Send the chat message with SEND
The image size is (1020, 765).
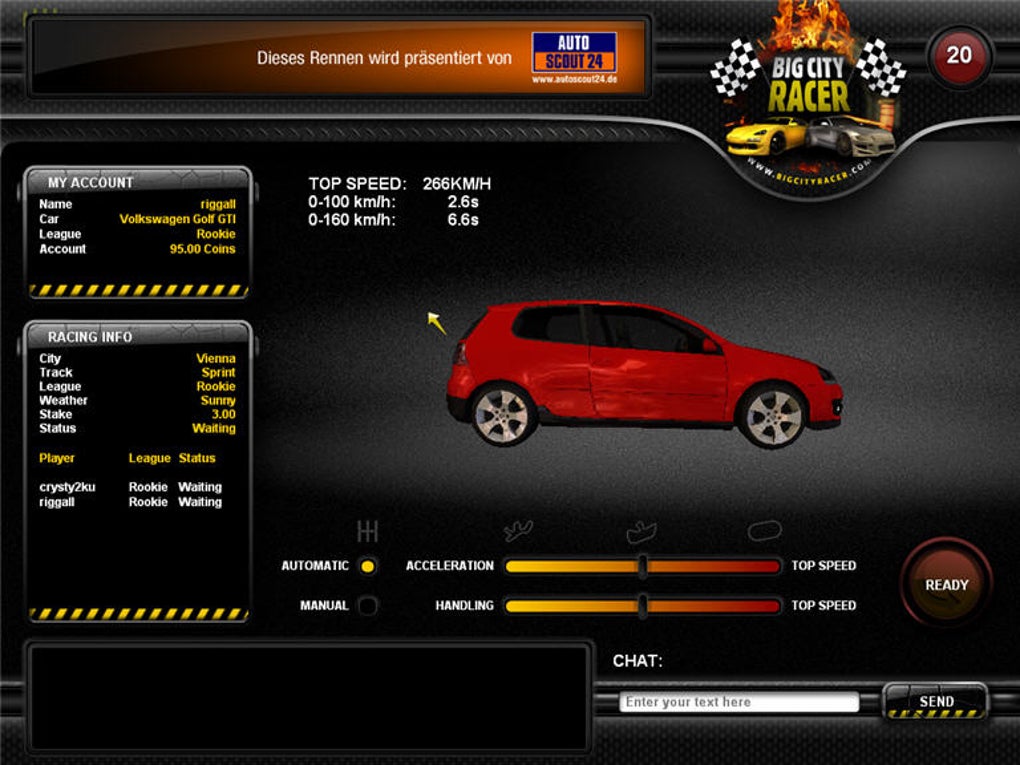click(x=936, y=701)
